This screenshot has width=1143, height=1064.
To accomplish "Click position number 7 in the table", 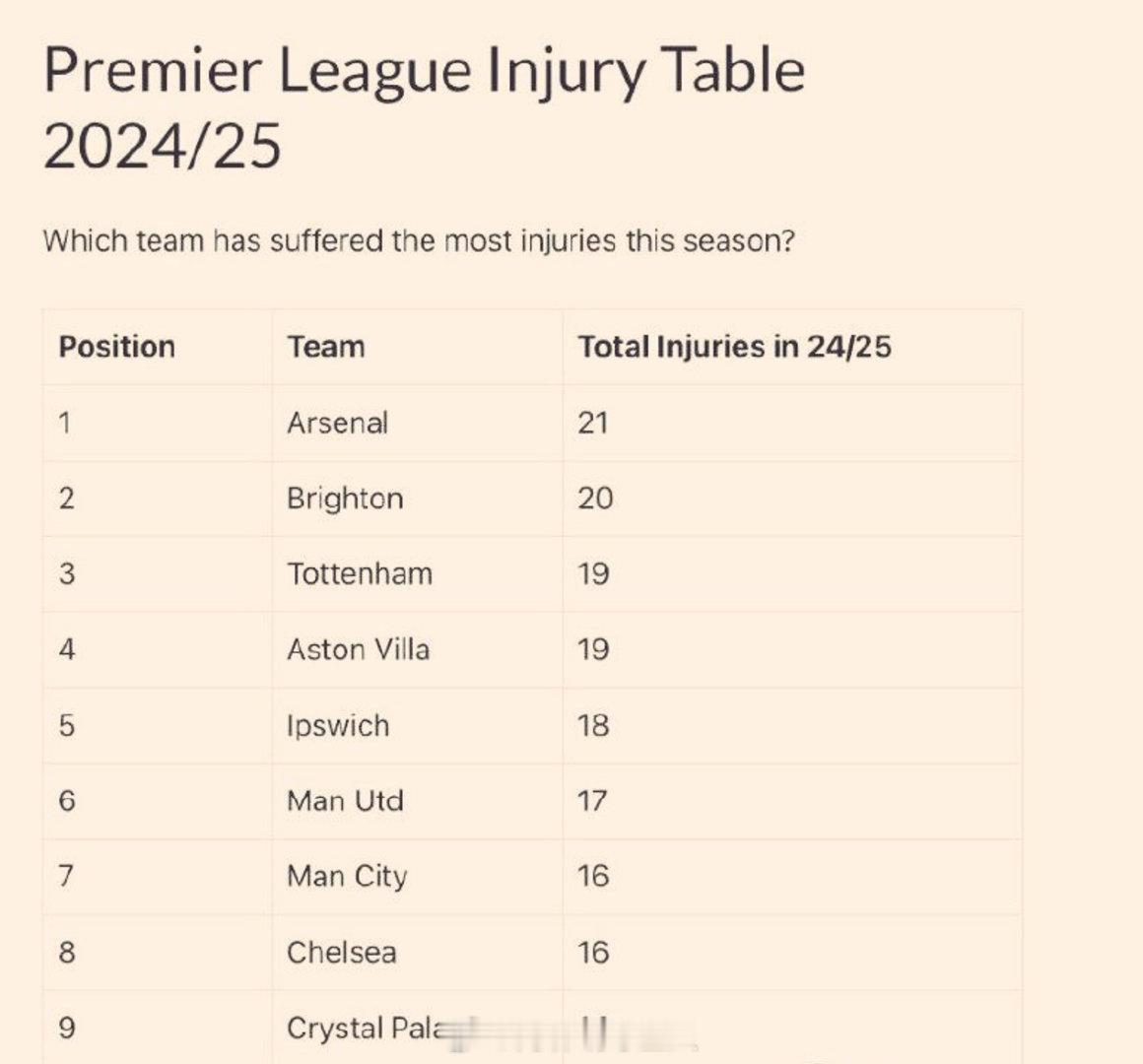I will click(66, 876).
